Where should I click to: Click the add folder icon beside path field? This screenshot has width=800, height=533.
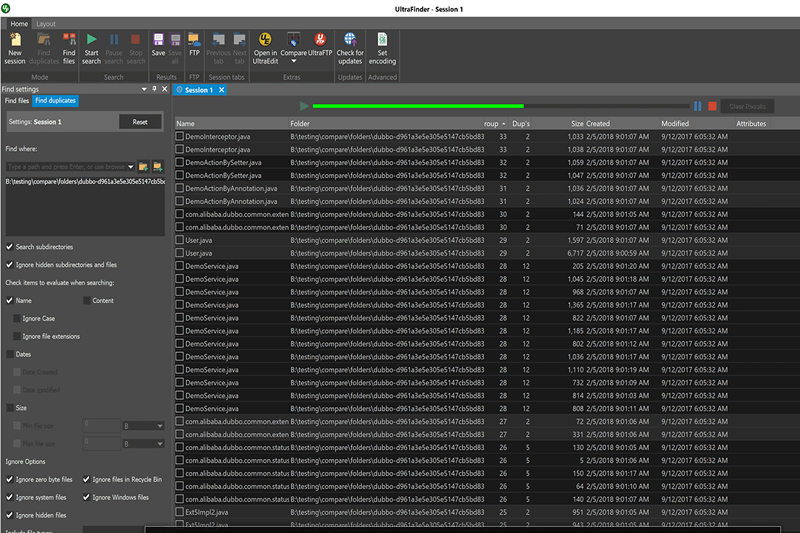point(158,167)
